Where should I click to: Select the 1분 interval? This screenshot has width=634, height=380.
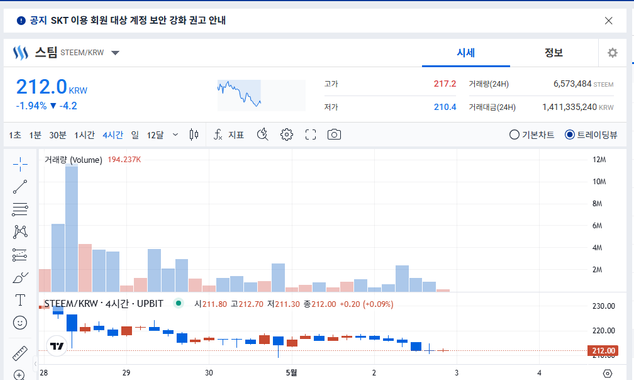[x=35, y=135]
